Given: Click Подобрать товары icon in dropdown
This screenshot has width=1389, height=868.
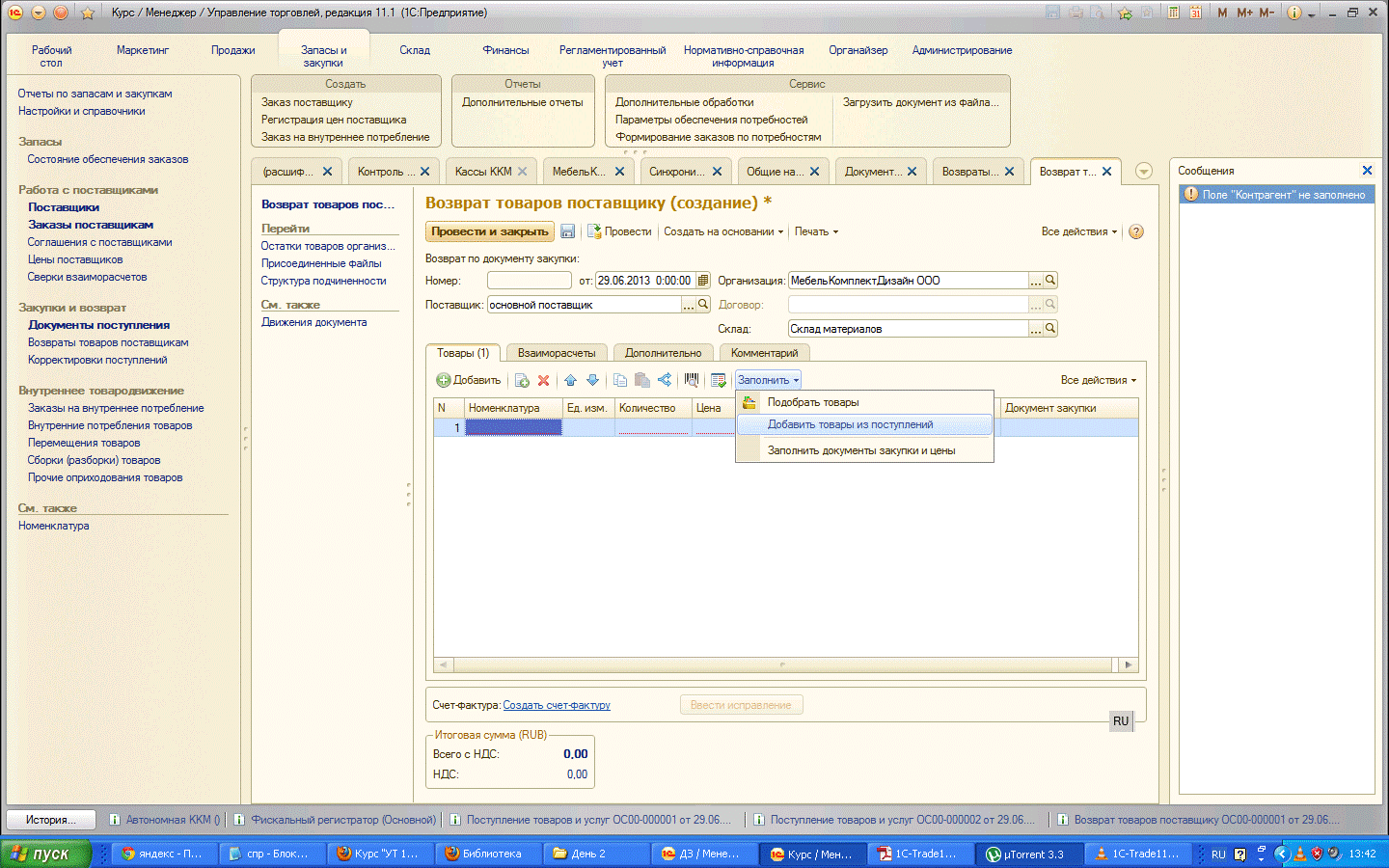Looking at the screenshot, I should coord(749,402).
